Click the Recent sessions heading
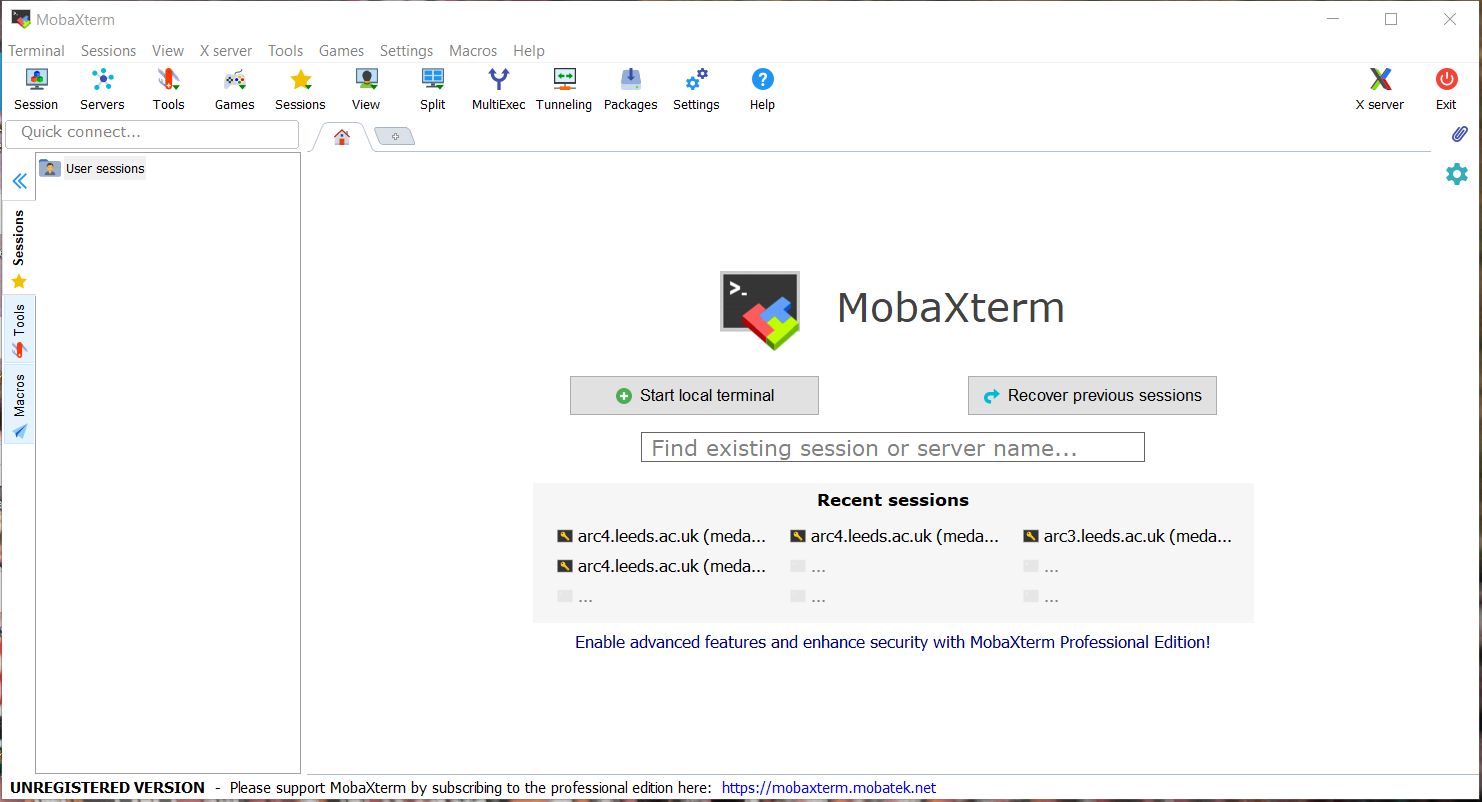1482x802 pixels. point(893,500)
